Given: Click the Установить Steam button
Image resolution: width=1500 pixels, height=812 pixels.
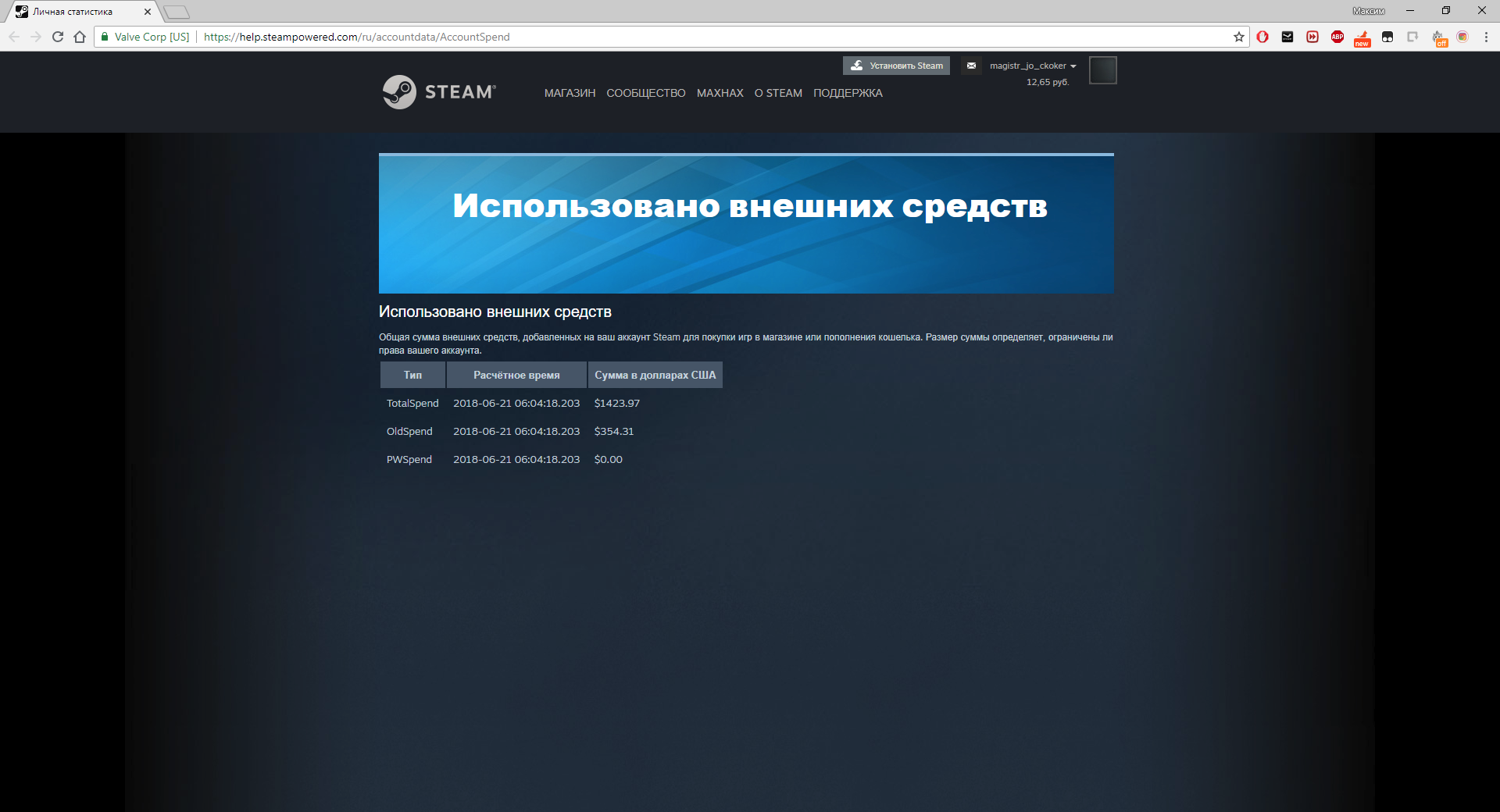Looking at the screenshot, I should (x=896, y=66).
